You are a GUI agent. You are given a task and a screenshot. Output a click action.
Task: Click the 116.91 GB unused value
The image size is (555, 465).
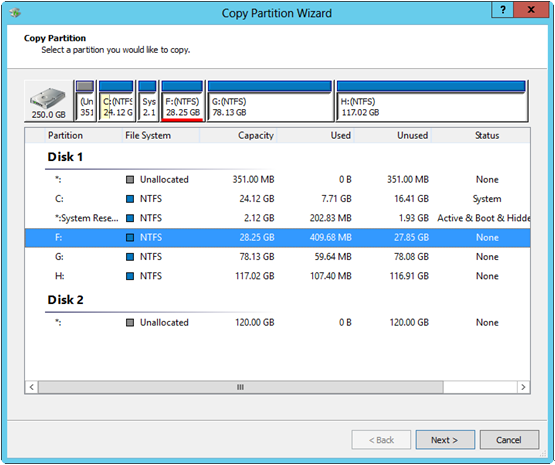pos(409,276)
